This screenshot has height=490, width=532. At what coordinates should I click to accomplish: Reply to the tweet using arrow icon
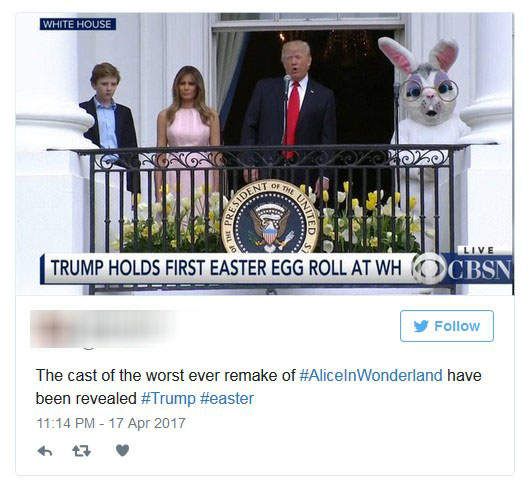pyautogui.click(x=44, y=451)
